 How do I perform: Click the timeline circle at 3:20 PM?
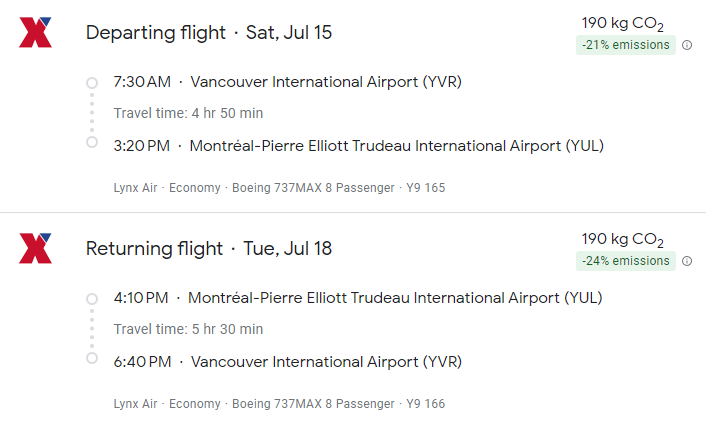click(92, 142)
